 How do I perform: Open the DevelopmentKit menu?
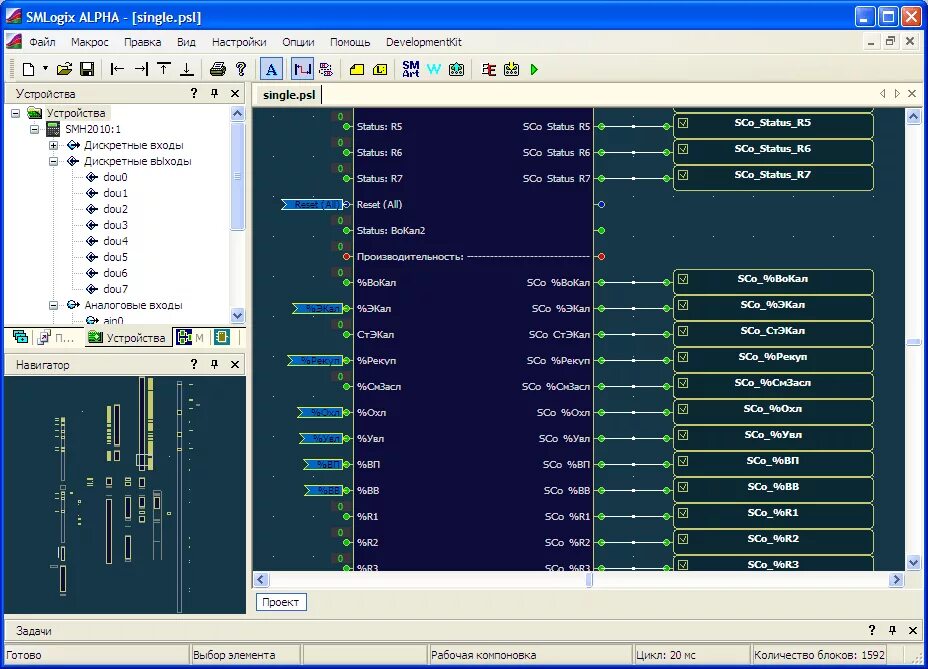pyautogui.click(x=424, y=42)
